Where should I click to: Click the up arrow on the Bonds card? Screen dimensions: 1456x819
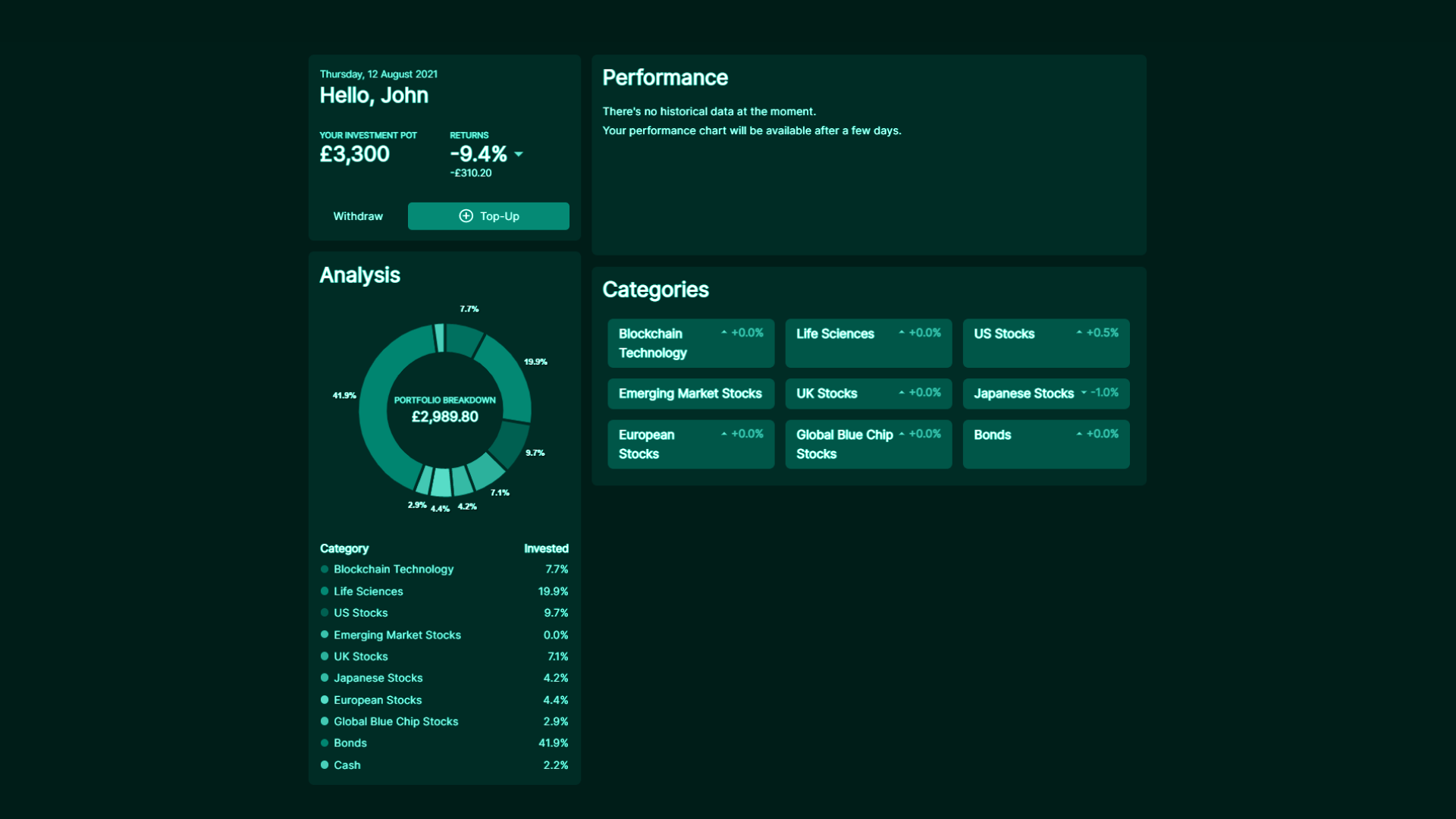(x=1080, y=433)
